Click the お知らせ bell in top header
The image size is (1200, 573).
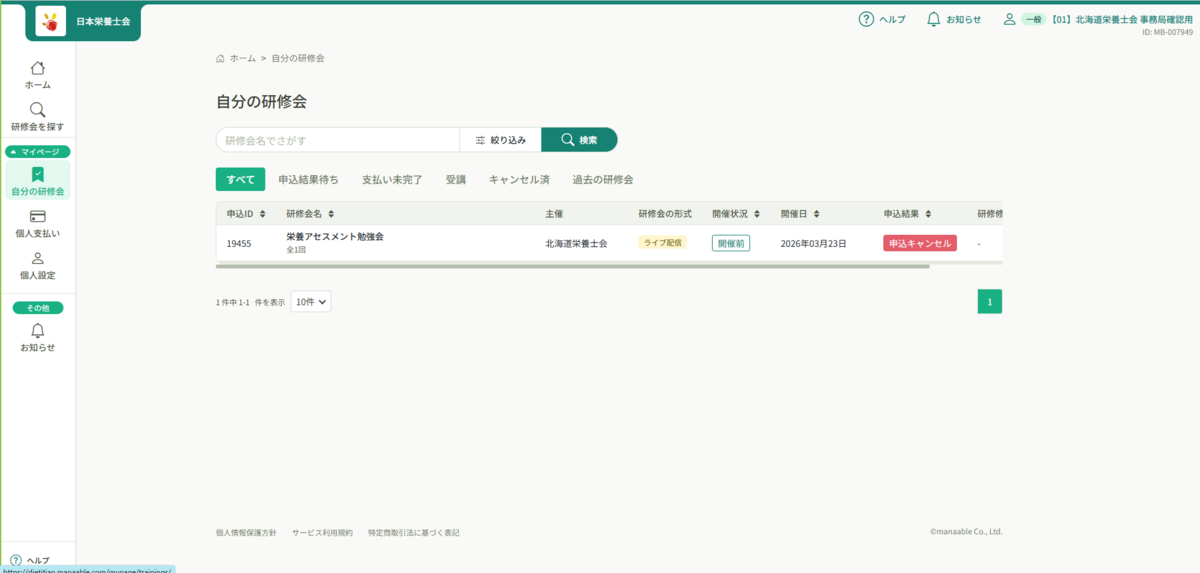(933, 19)
